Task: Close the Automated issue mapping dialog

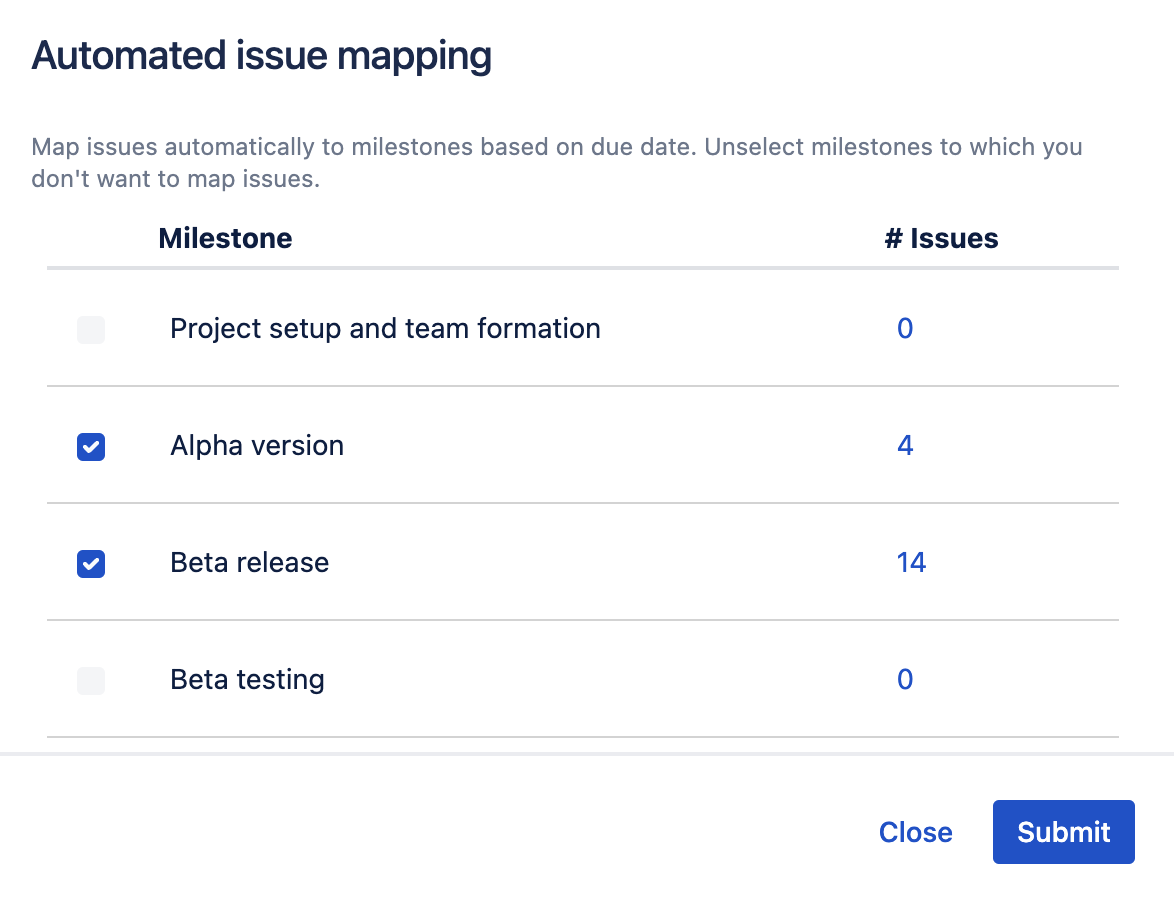Action: tap(915, 832)
